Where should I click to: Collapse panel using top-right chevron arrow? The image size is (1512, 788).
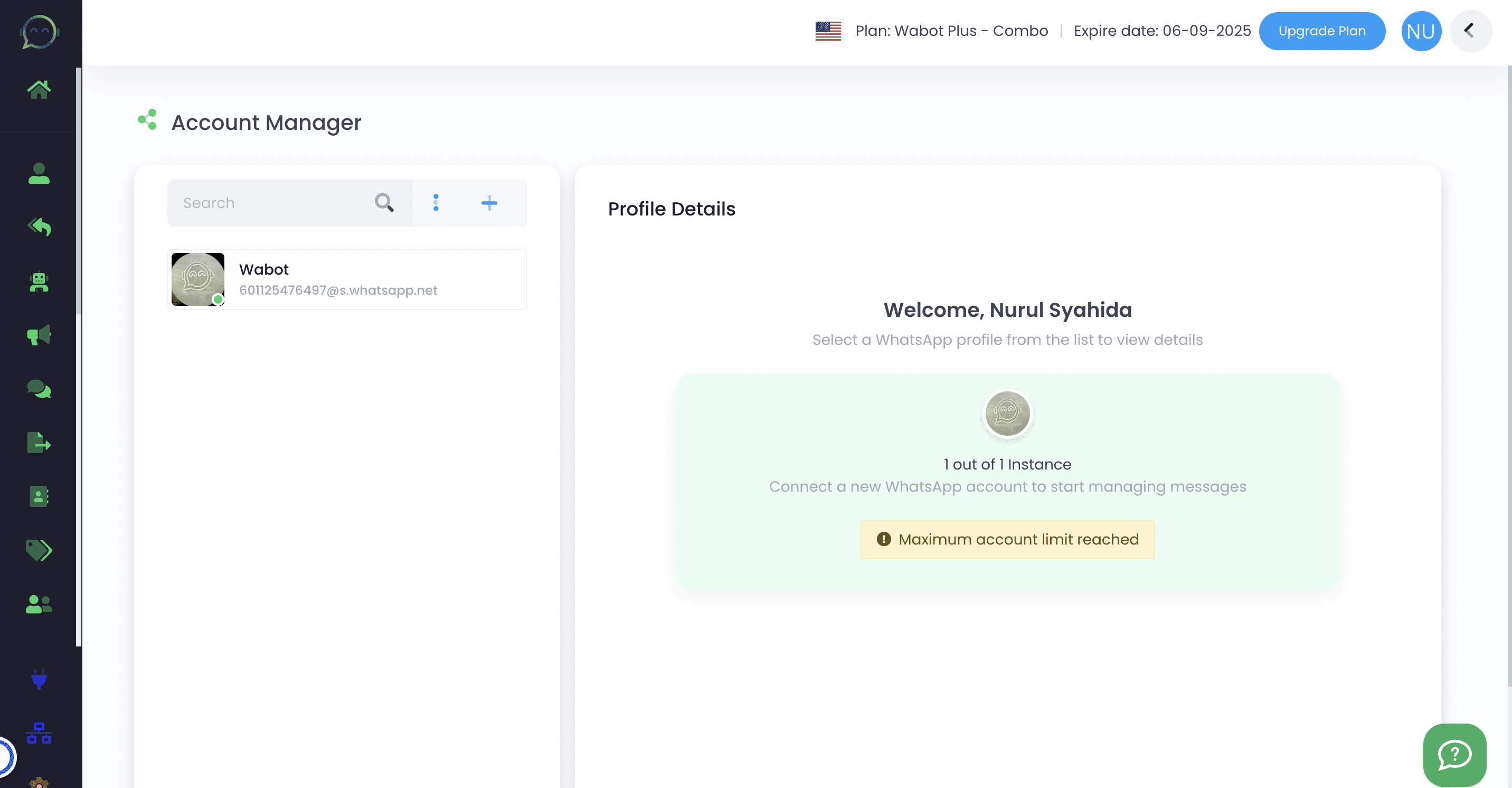(1470, 31)
